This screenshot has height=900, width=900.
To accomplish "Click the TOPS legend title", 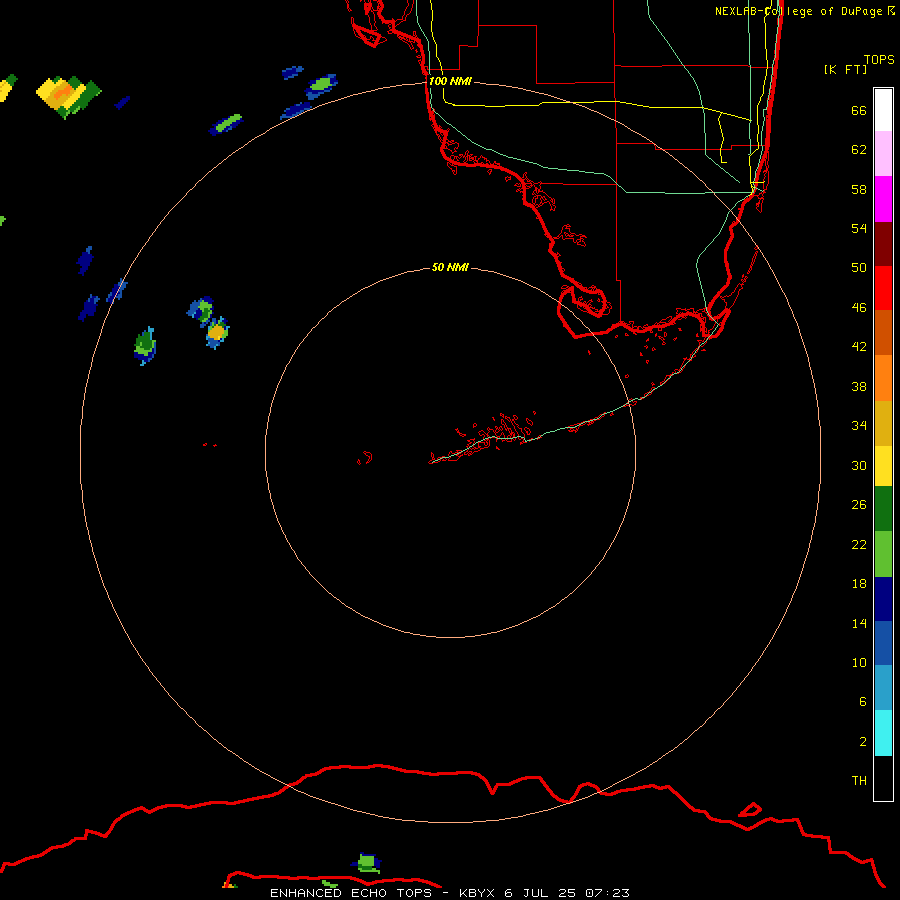I will (879, 59).
